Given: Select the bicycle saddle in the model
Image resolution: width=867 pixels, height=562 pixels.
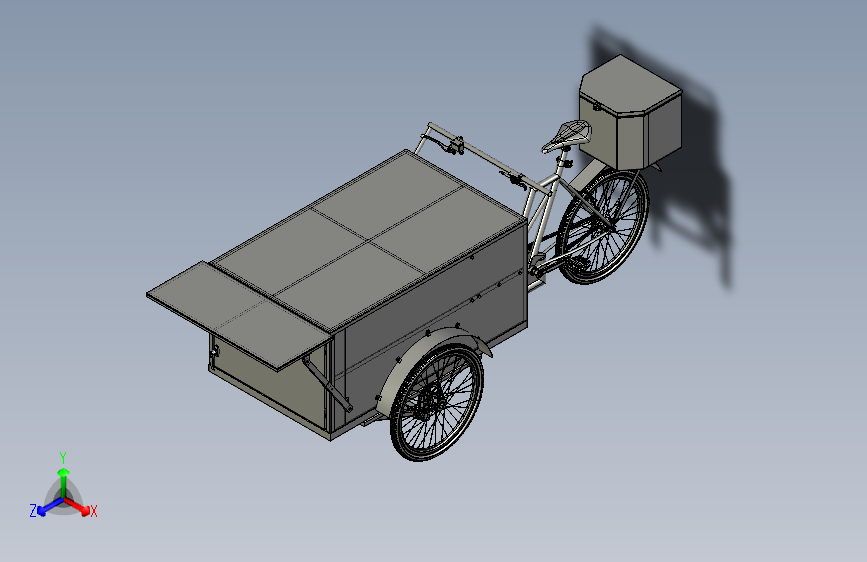Looking at the screenshot, I should click(567, 136).
